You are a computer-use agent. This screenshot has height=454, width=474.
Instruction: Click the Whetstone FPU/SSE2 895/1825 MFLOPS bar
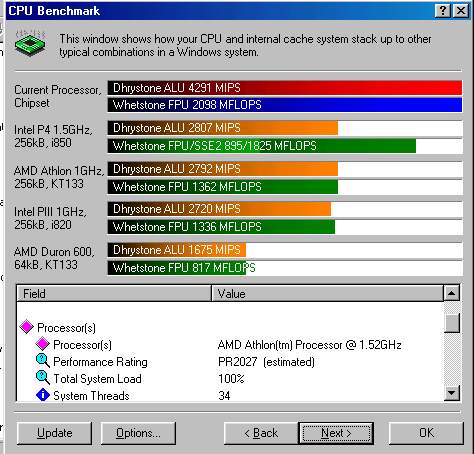261,146
